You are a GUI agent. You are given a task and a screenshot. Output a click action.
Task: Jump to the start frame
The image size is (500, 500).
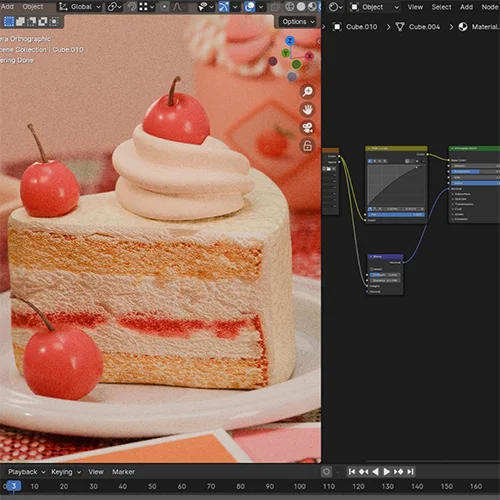(352, 472)
